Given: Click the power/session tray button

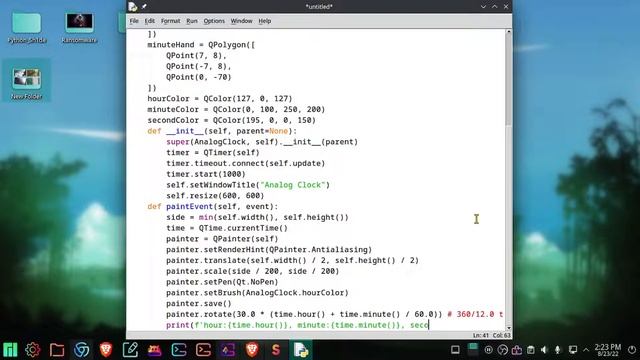Looking at the screenshot, I should tap(632, 350).
